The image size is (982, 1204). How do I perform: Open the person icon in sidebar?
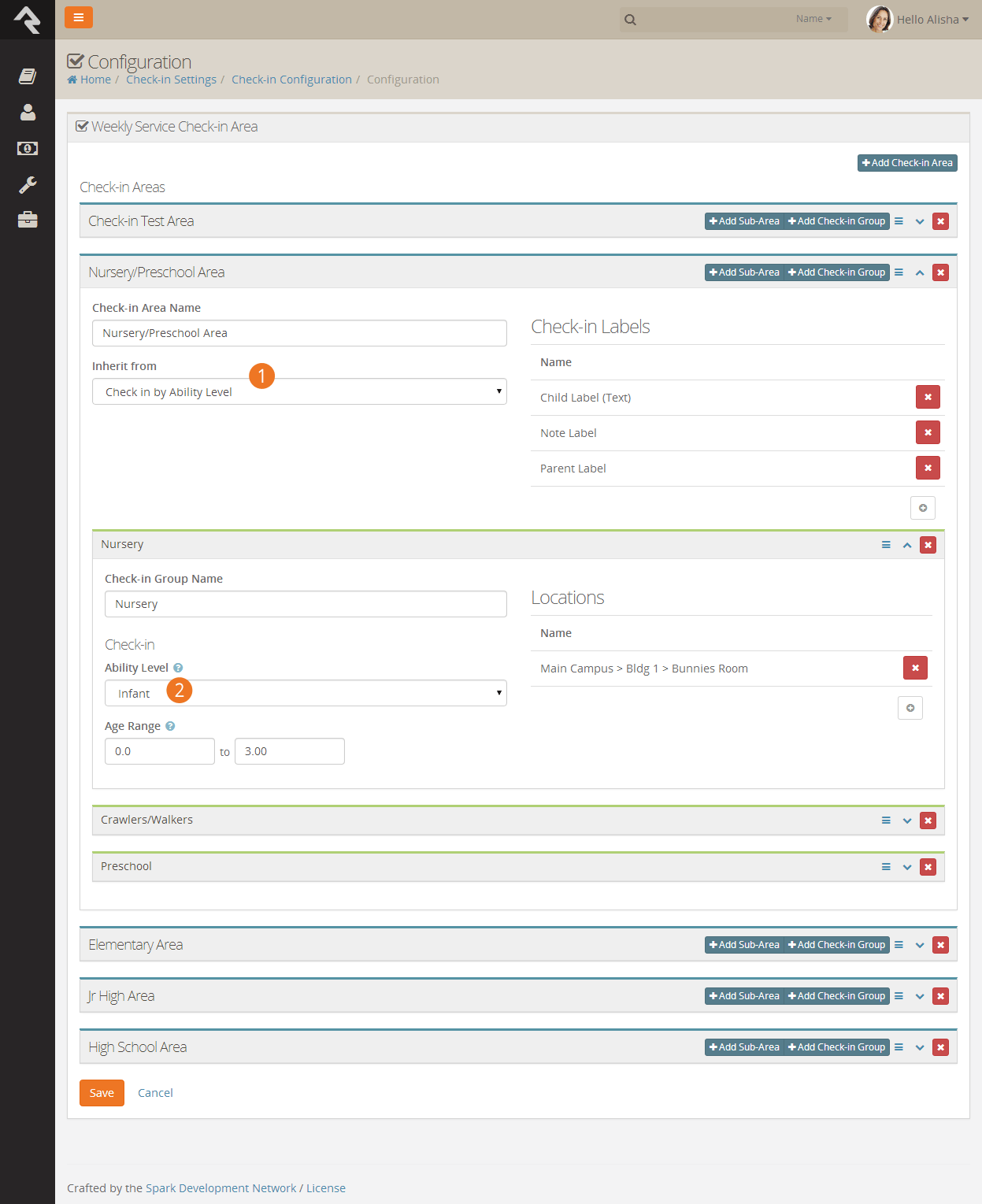point(28,113)
